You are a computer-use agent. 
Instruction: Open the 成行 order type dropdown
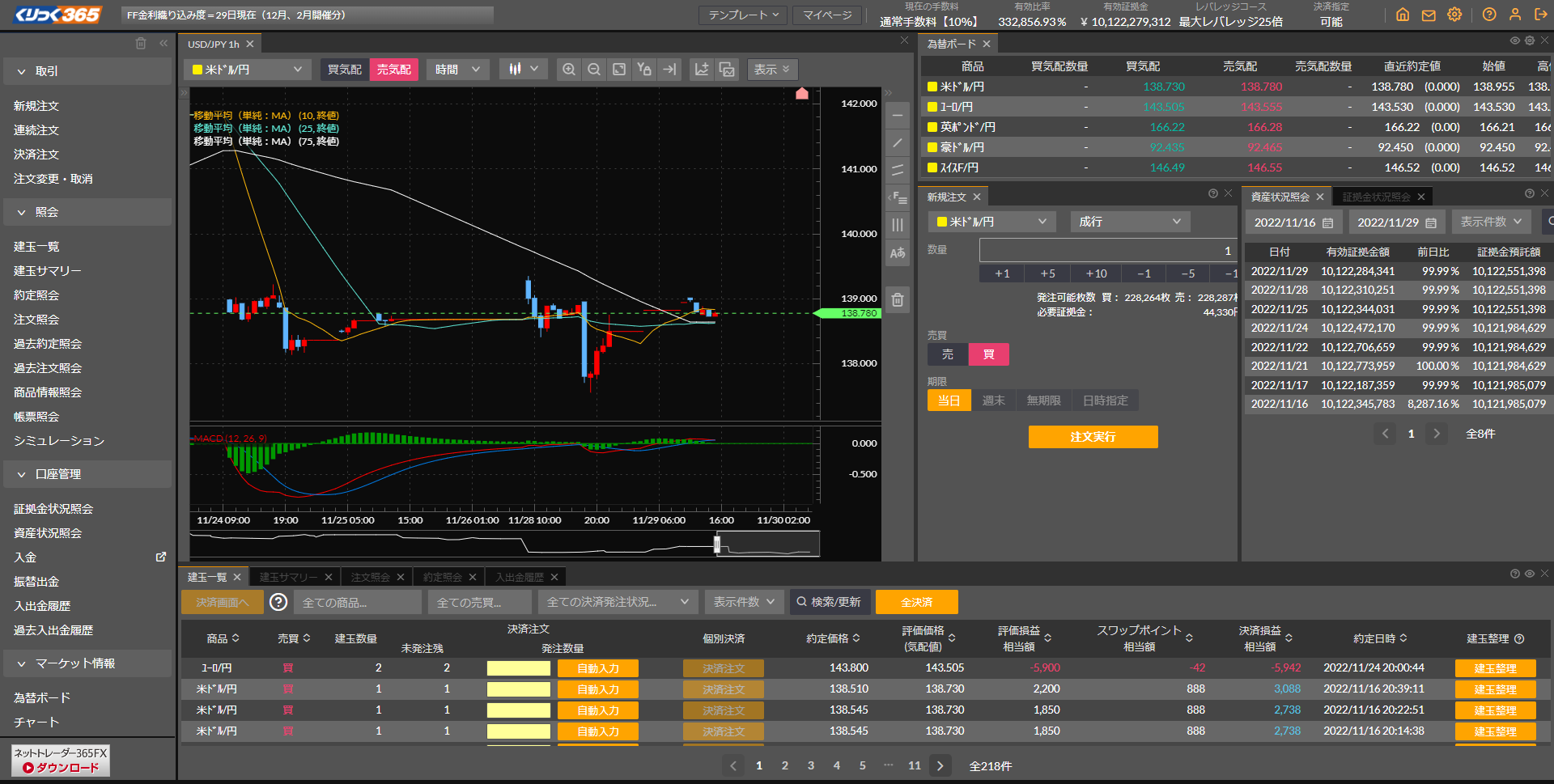[1130, 222]
